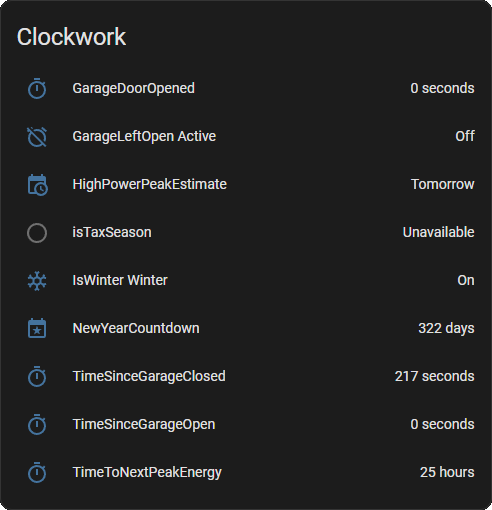
Task: Click the 25 hours value
Action: [447, 472]
